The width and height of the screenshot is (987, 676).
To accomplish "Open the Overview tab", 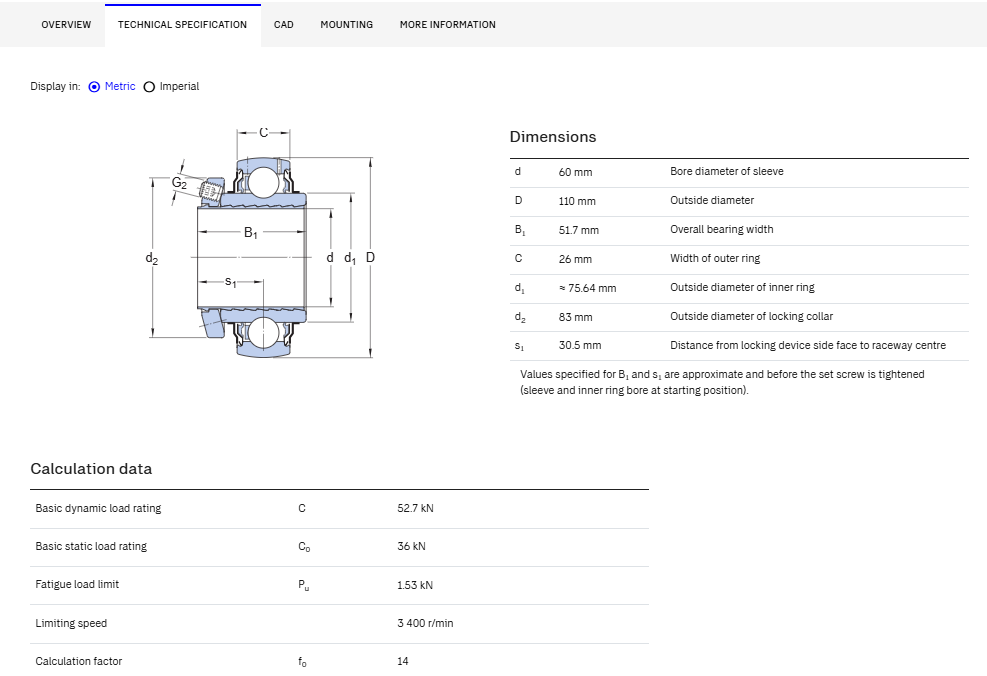I will pos(66,25).
